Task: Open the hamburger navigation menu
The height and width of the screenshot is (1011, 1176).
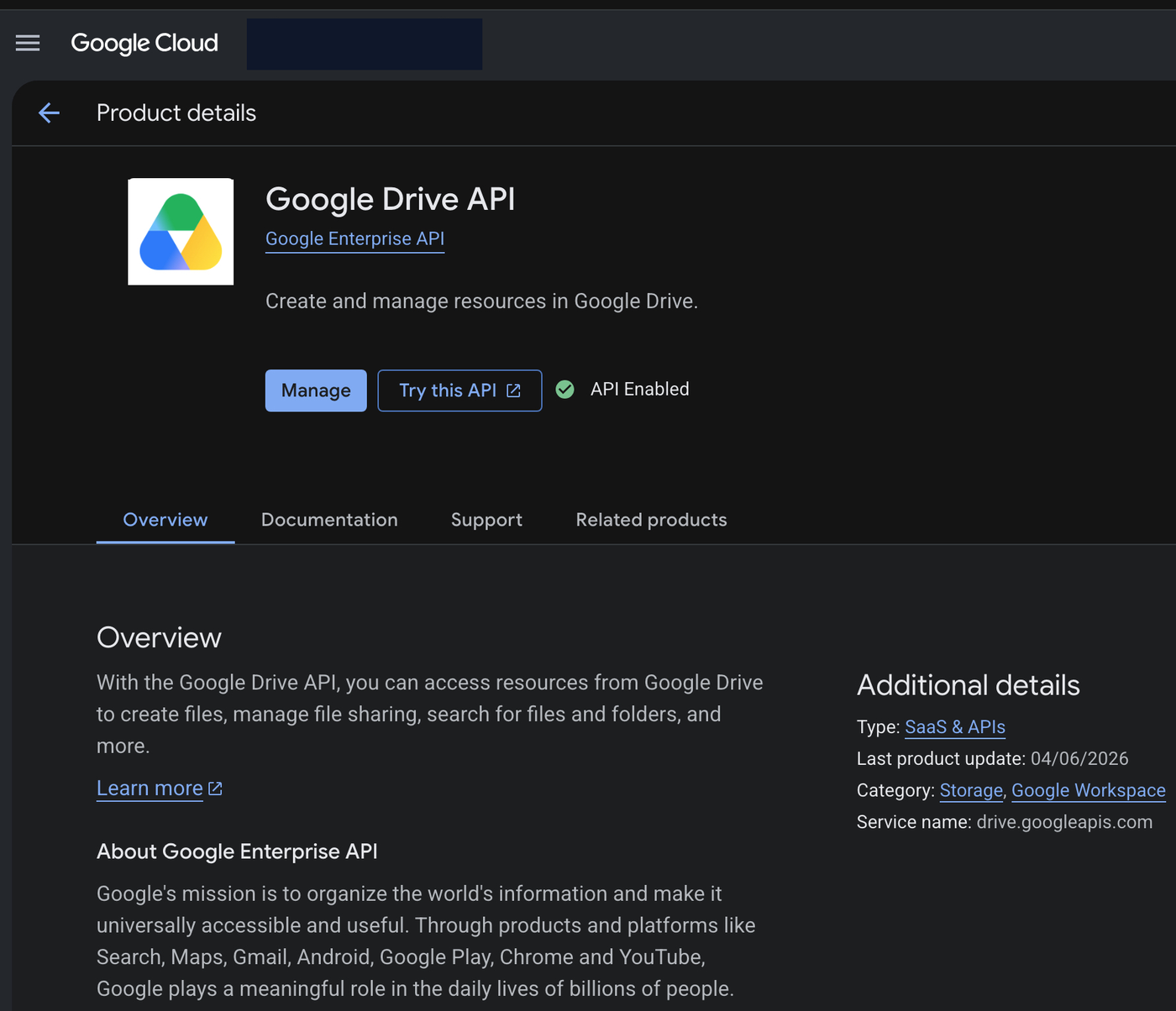Action: [x=28, y=43]
